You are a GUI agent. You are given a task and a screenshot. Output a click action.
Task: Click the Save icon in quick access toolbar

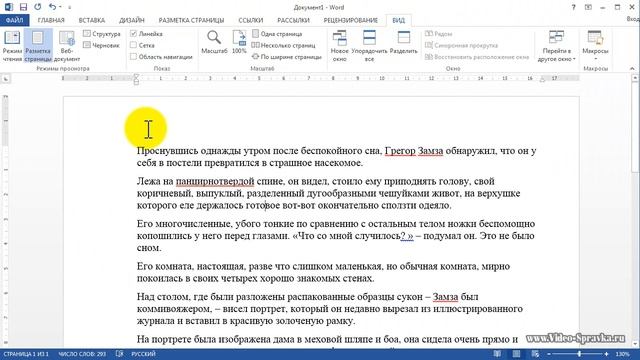point(23,7)
